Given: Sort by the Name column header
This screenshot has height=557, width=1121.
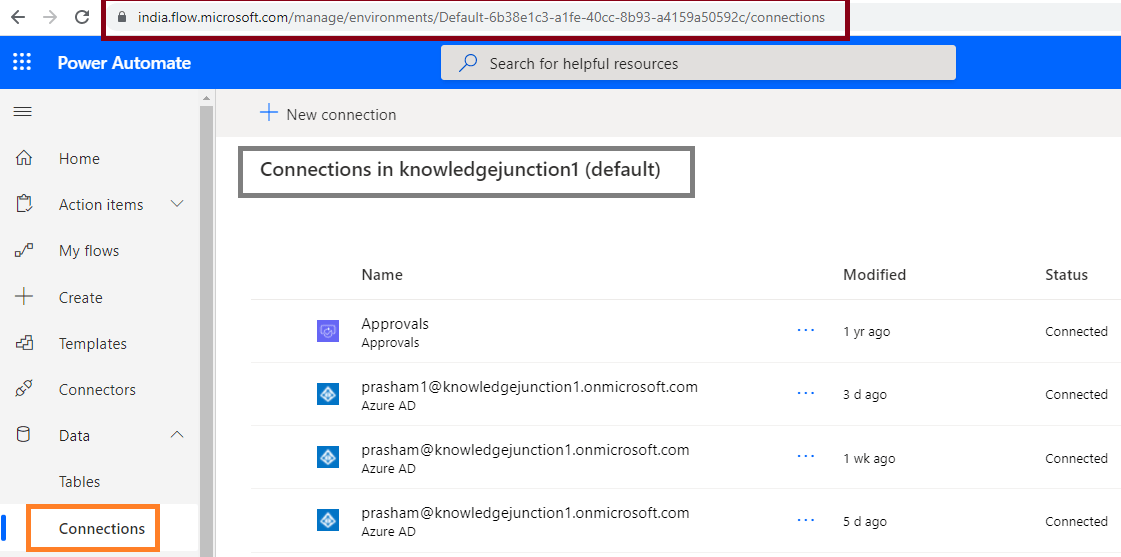Looking at the screenshot, I should 382,275.
